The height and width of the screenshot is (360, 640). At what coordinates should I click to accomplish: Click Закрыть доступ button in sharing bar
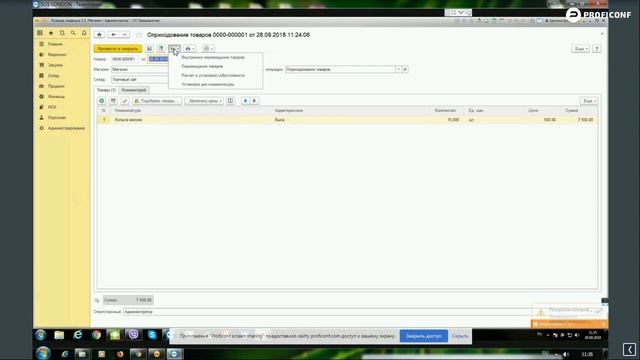(x=424, y=336)
